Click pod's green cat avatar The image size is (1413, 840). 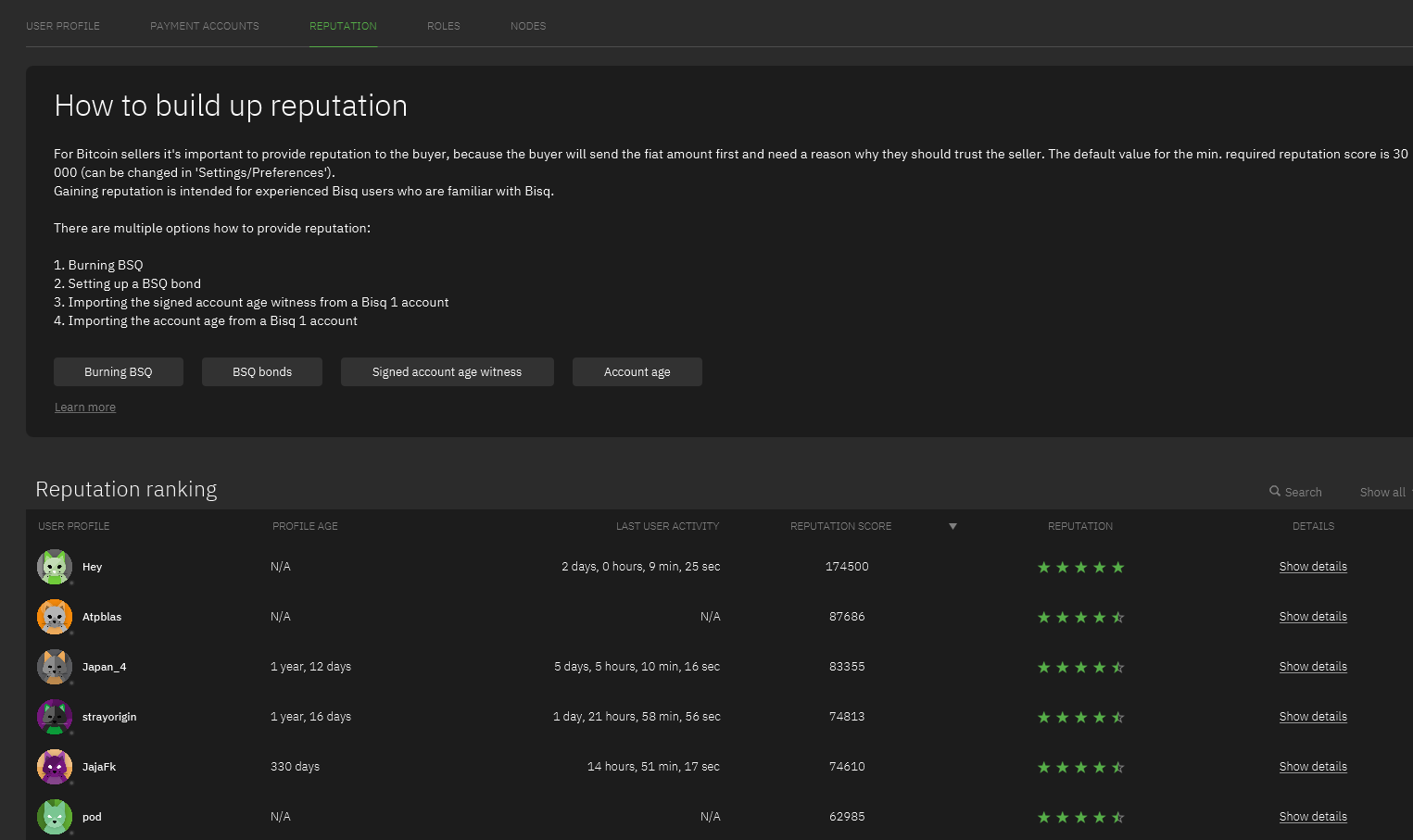(x=55, y=817)
